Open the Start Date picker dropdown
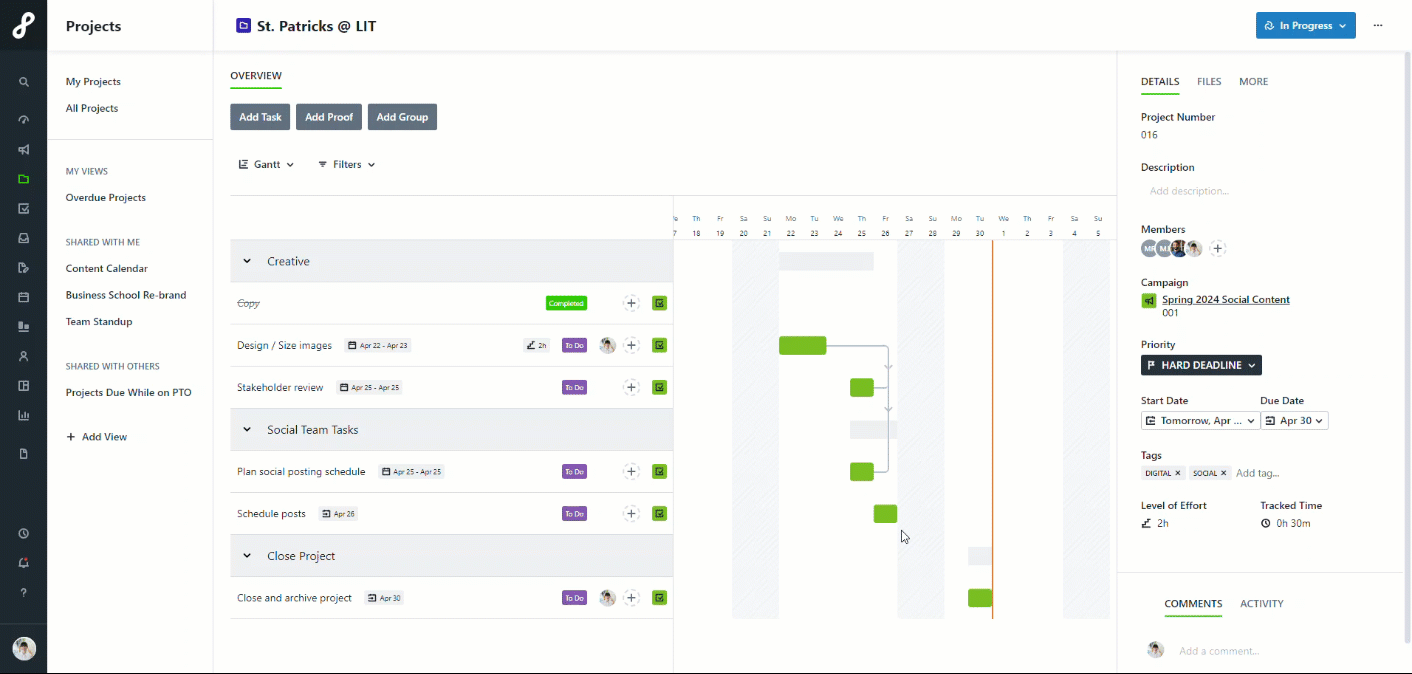The height and width of the screenshot is (674, 1412). tap(1199, 421)
